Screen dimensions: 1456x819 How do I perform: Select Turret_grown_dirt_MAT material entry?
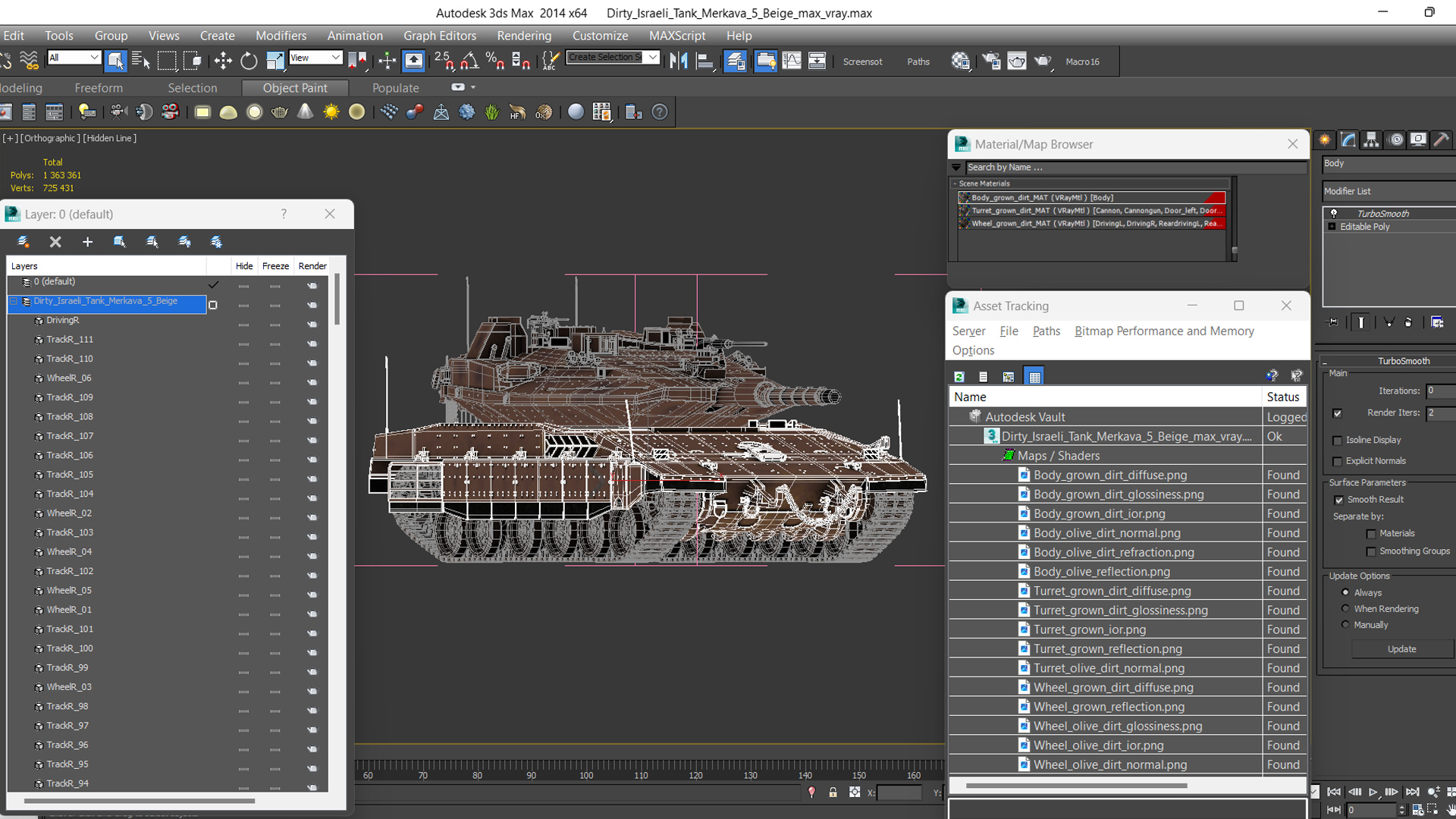1092,211
